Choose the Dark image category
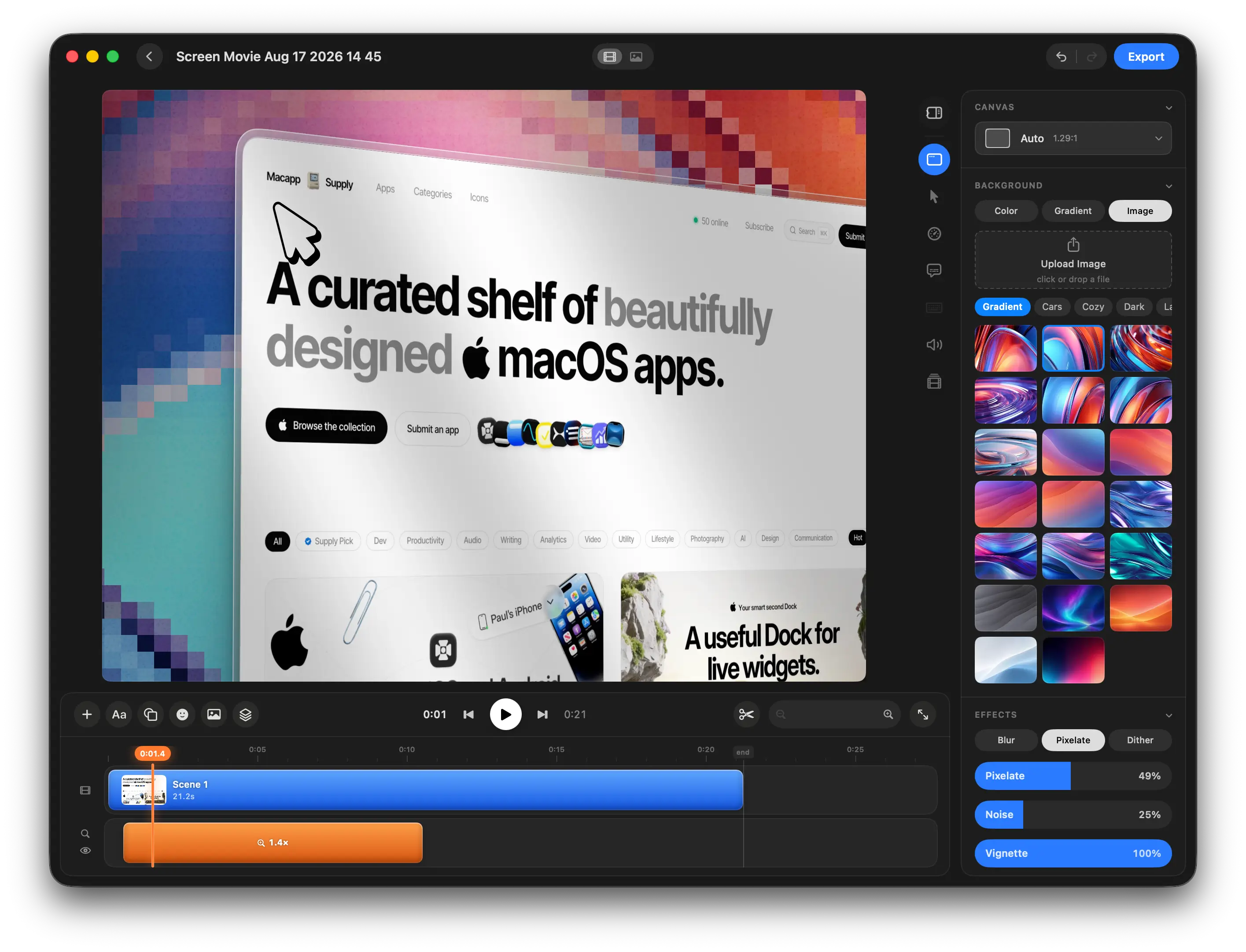The height and width of the screenshot is (952, 1246). tap(1134, 306)
